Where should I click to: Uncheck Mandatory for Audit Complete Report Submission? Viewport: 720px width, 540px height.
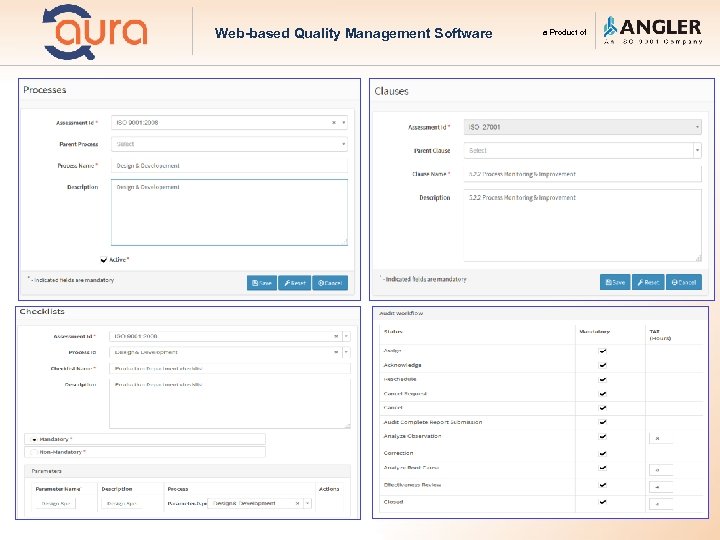point(603,422)
